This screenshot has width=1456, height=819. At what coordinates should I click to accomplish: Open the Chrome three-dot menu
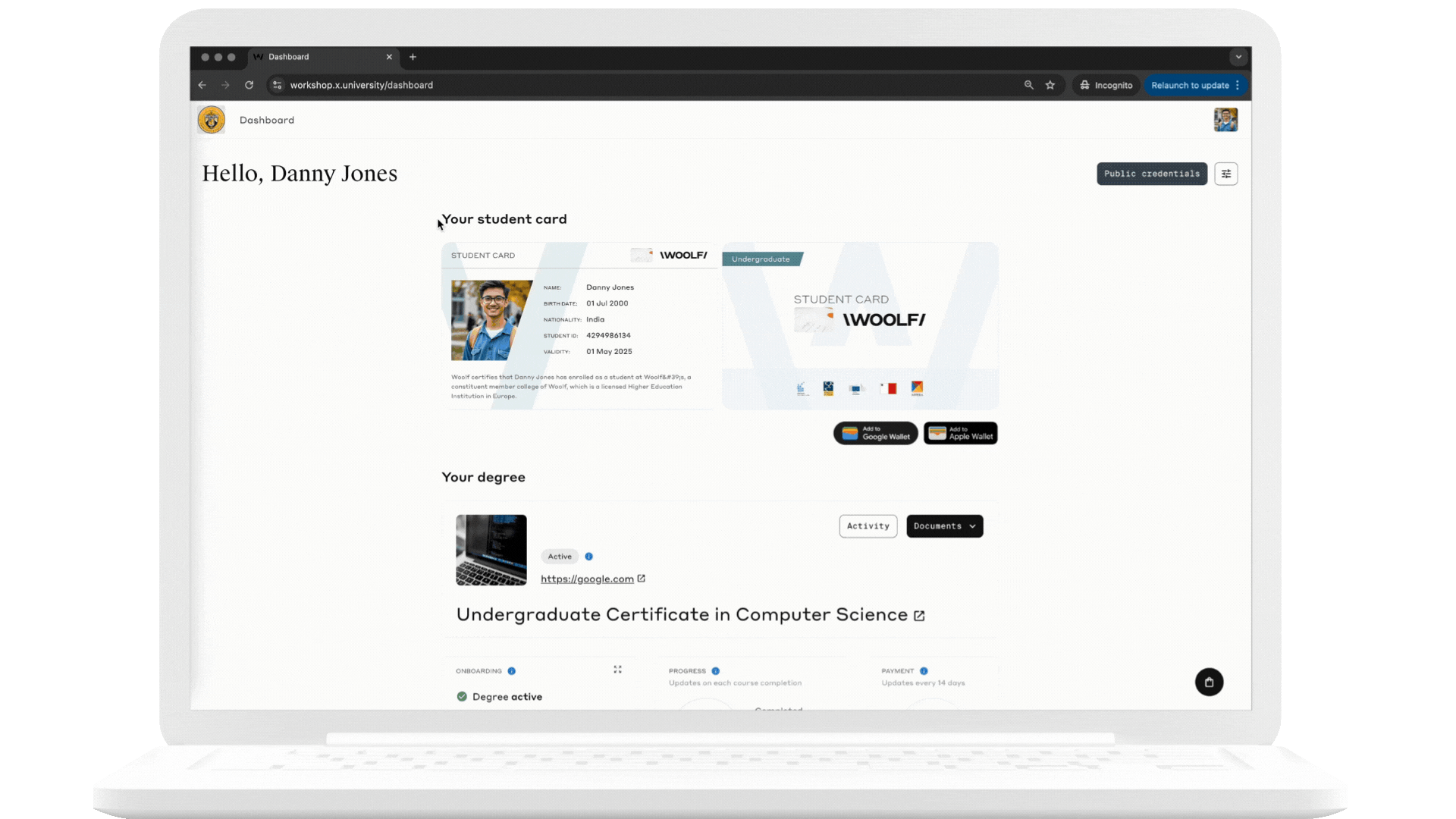1239,85
